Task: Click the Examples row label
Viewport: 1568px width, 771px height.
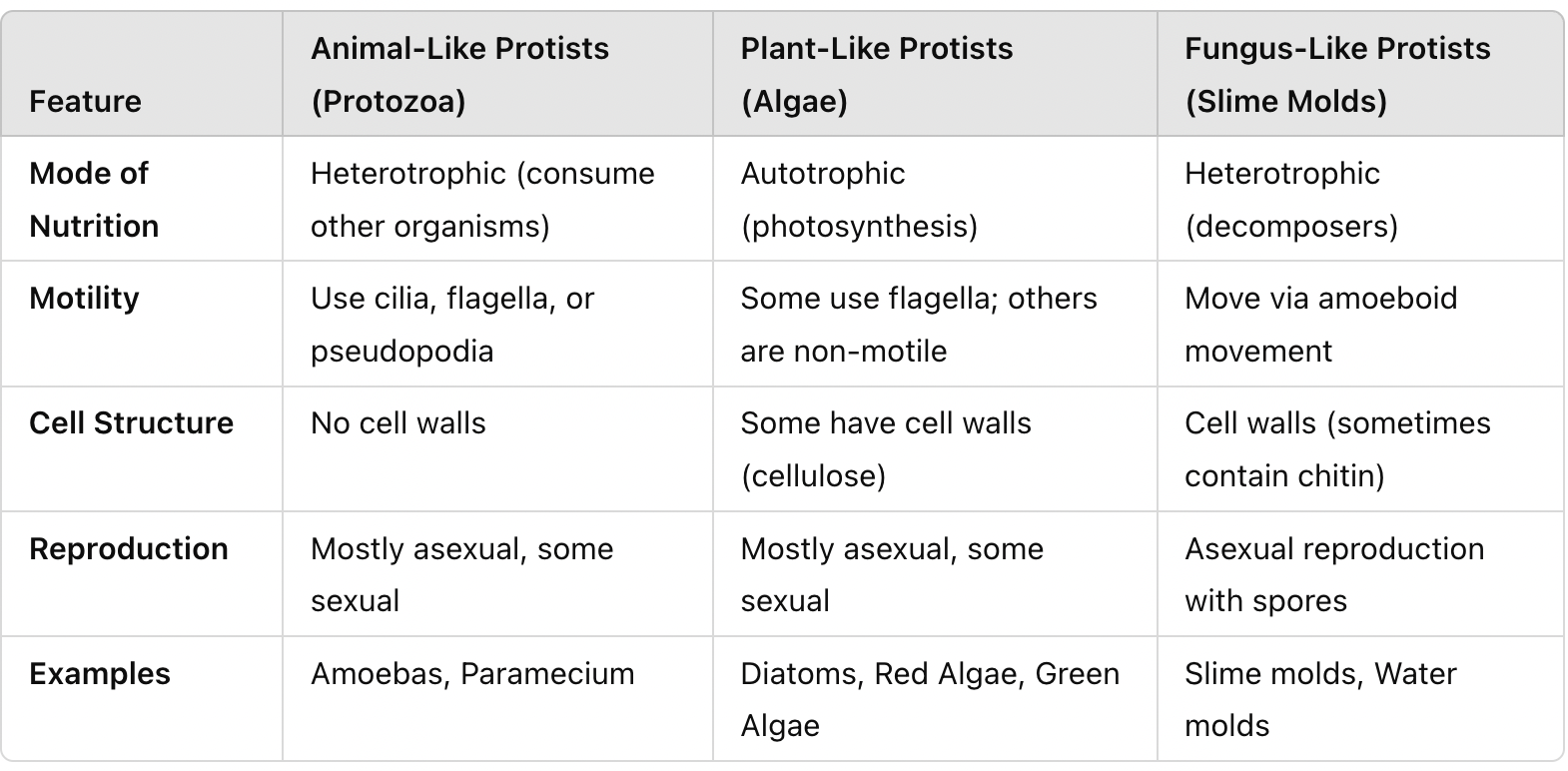Action: click(100, 673)
